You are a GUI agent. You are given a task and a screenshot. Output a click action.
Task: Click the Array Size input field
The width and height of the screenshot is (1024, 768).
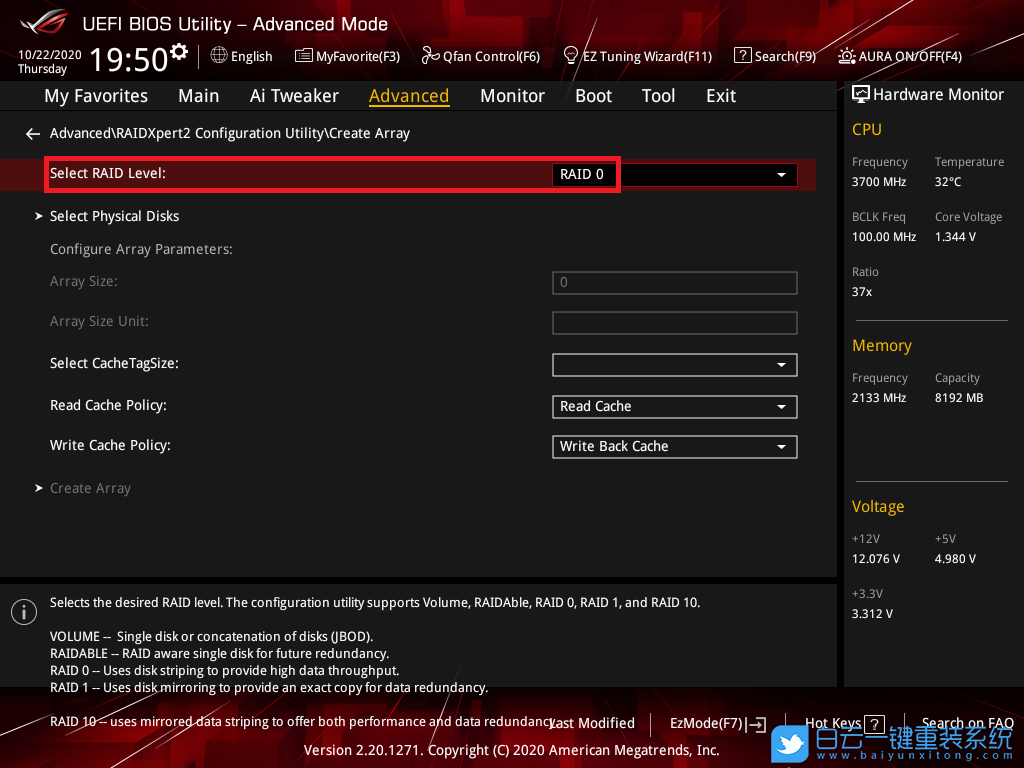[x=674, y=283]
